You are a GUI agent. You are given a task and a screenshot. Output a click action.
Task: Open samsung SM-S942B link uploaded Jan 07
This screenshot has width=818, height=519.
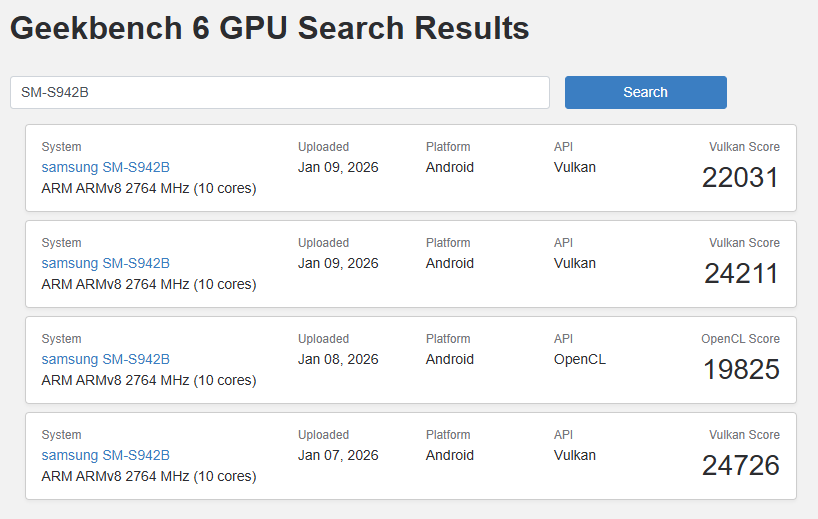tap(105, 455)
